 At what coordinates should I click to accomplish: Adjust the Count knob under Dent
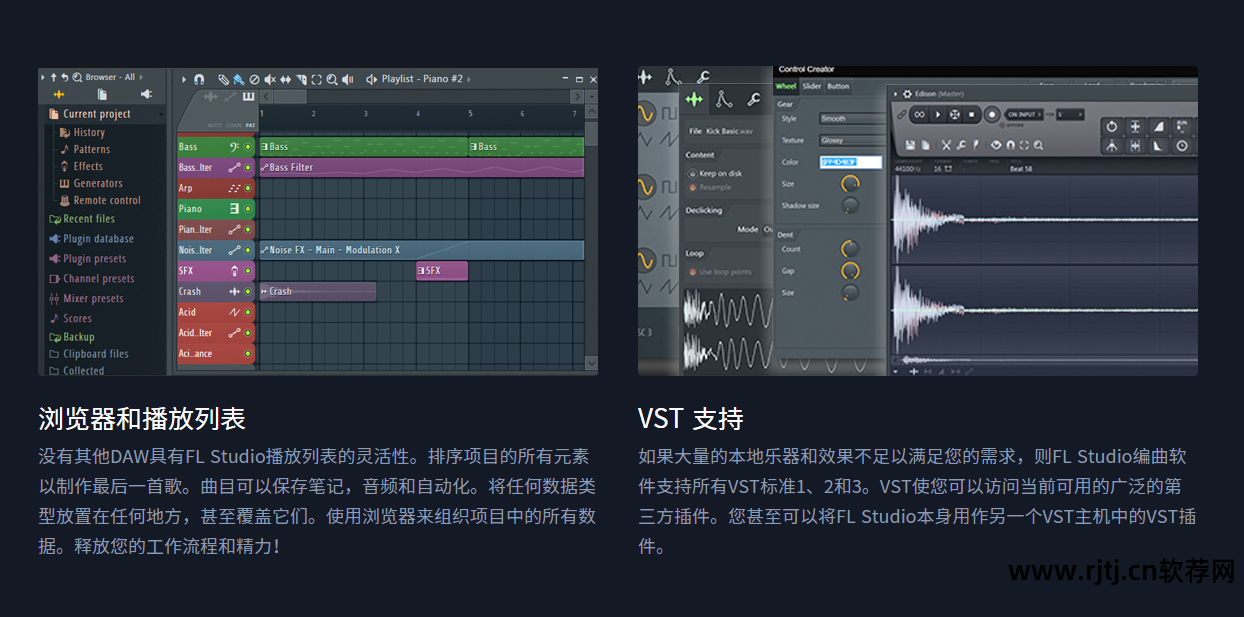pos(850,248)
